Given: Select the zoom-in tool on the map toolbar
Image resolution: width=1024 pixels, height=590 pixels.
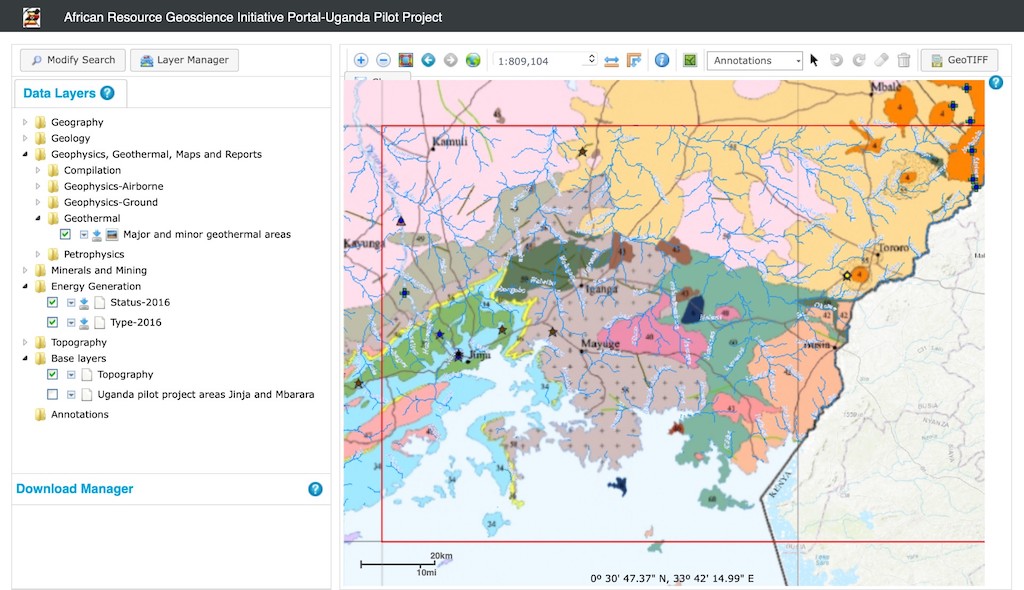Looking at the screenshot, I should coord(361,60).
